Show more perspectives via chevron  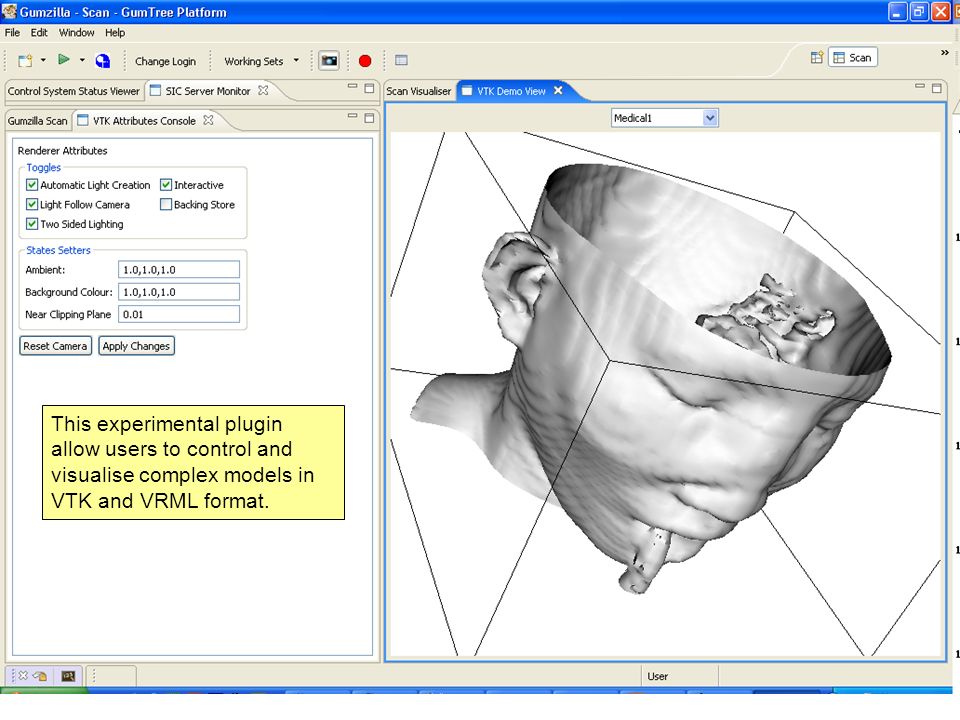coord(945,53)
